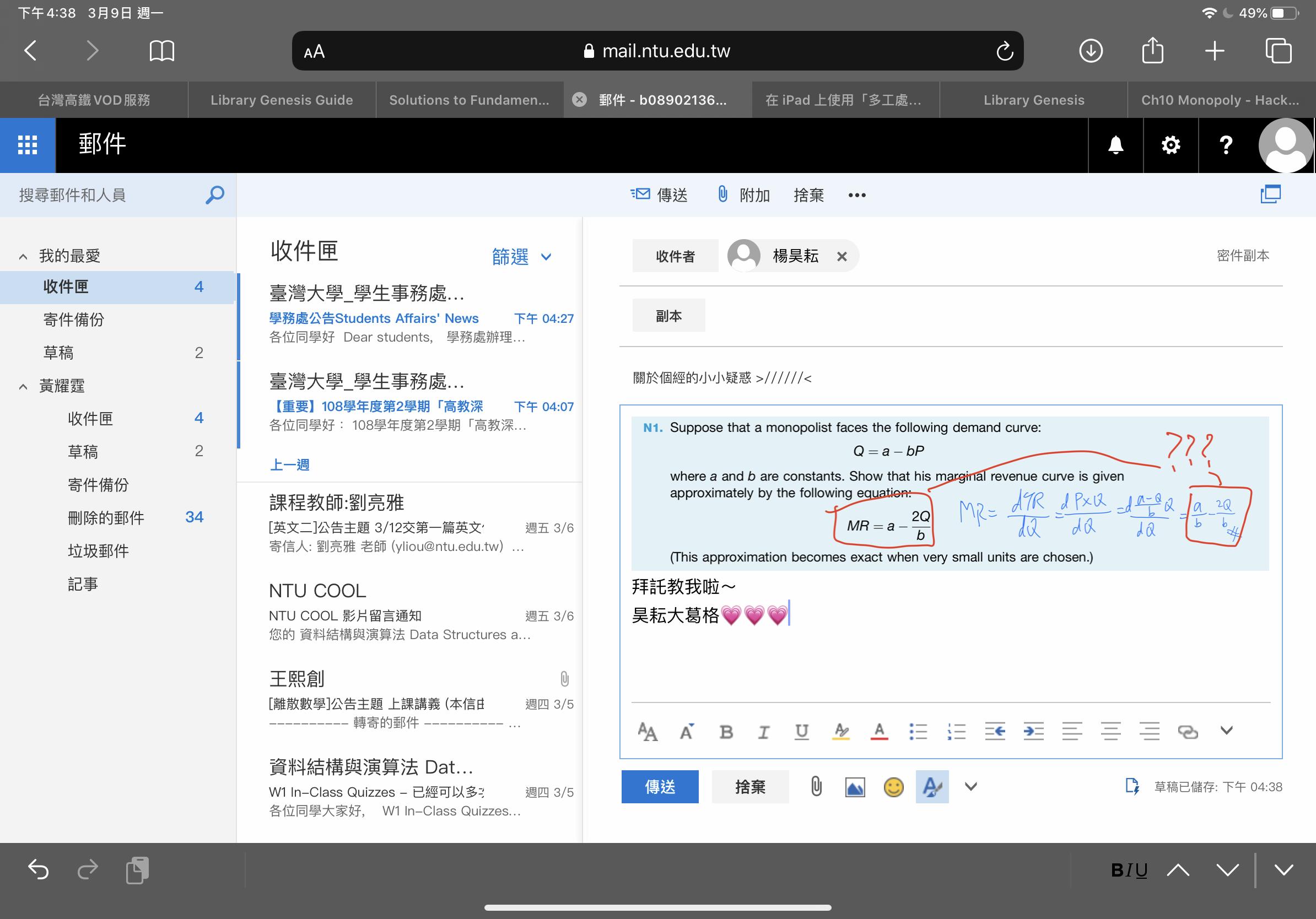Open mail settings gear icon

point(1171,145)
